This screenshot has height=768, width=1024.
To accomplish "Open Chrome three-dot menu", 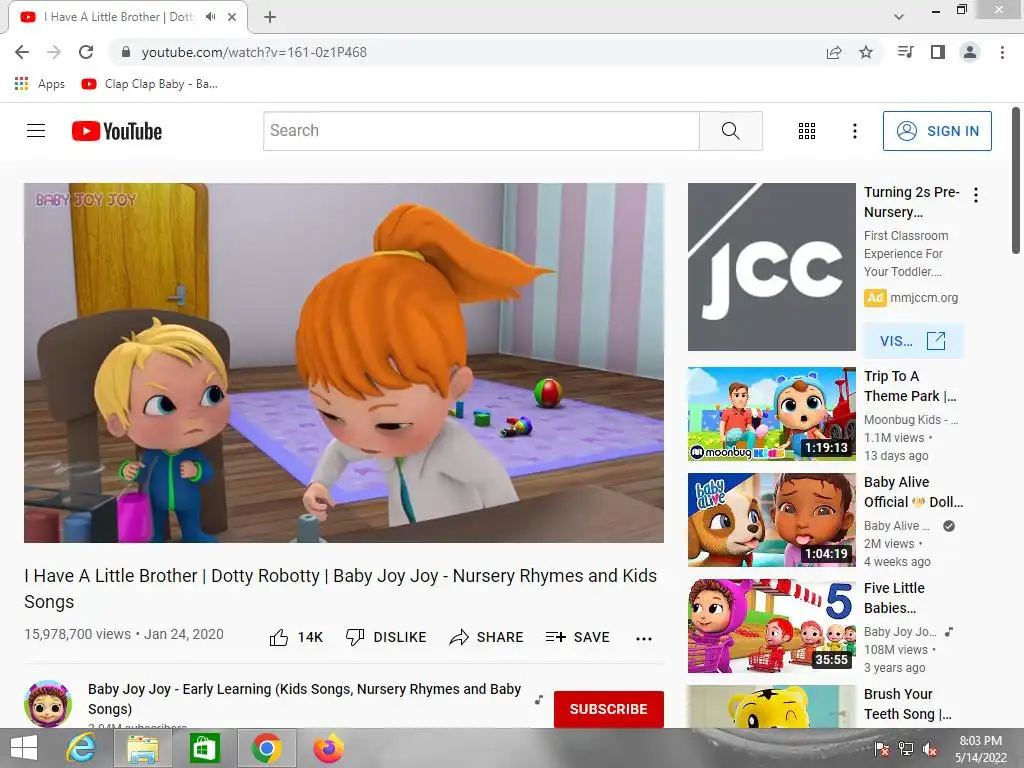I will [x=1002, y=52].
